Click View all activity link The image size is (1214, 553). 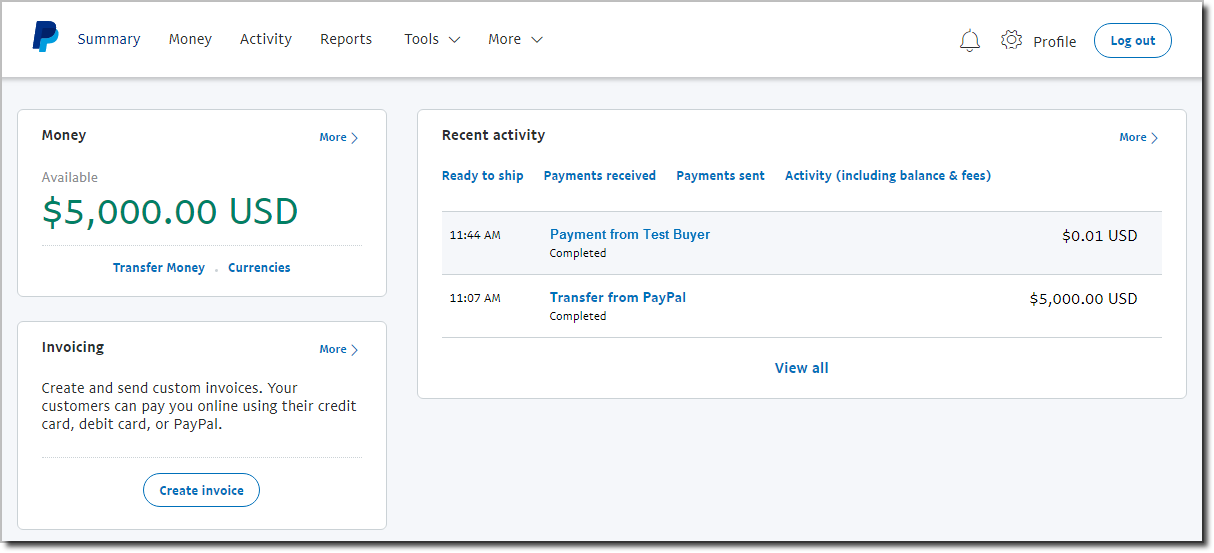click(801, 368)
